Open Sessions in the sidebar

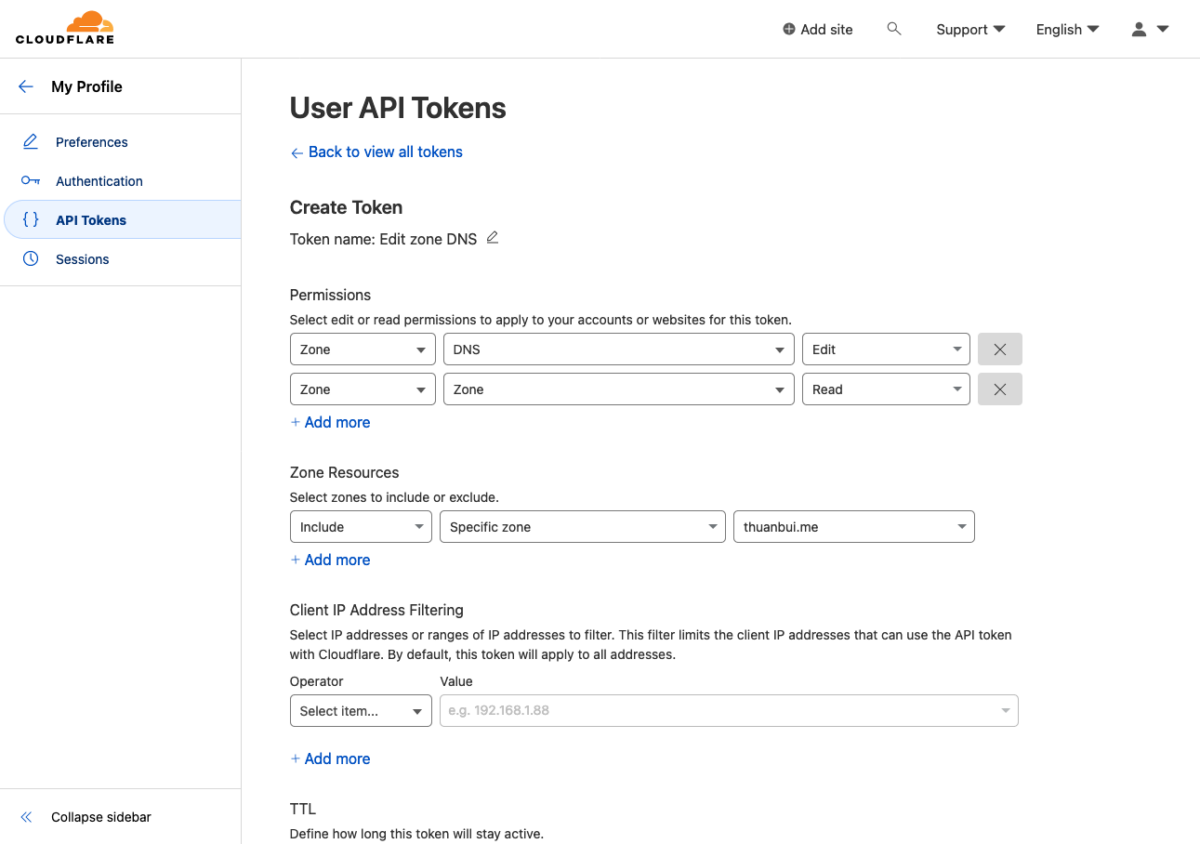click(x=82, y=259)
